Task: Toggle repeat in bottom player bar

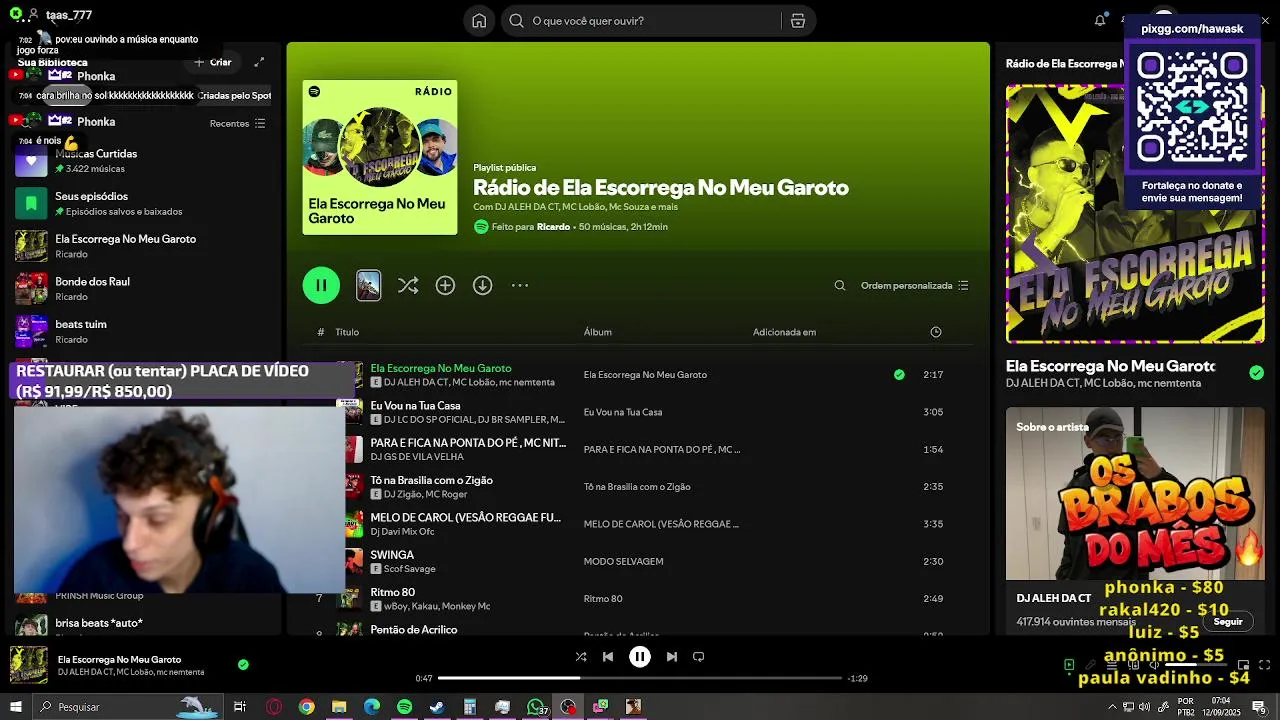Action: click(699, 657)
